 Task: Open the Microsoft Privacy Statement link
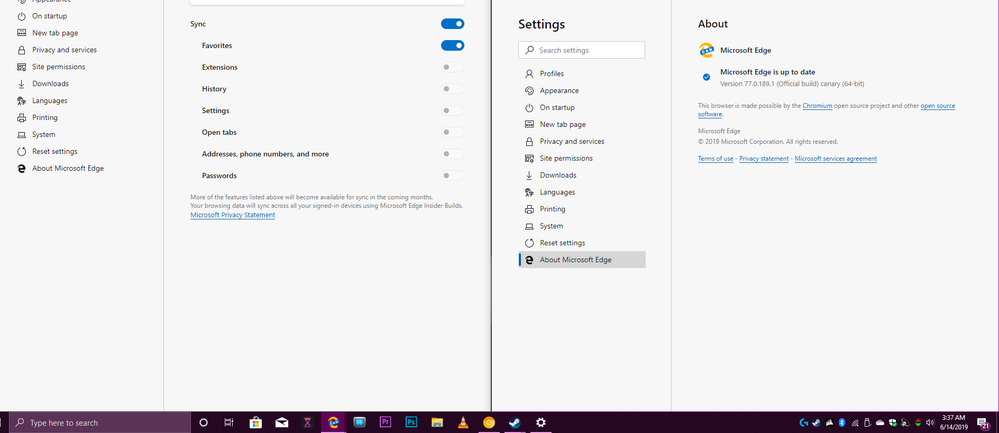[233, 215]
